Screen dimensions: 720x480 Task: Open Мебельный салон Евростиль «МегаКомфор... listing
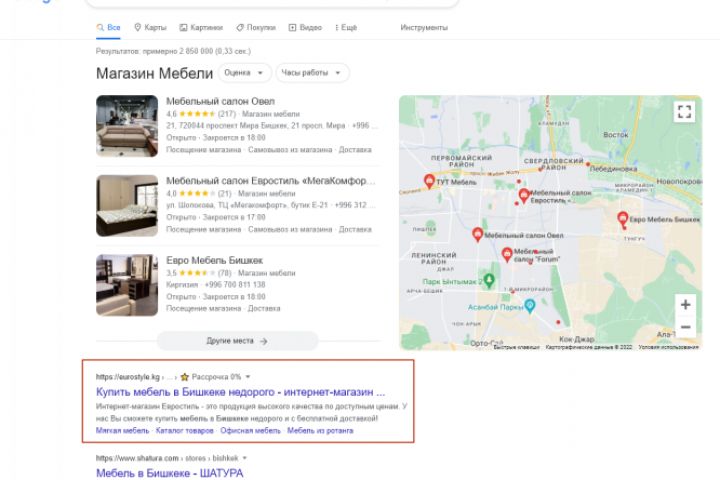[270, 181]
